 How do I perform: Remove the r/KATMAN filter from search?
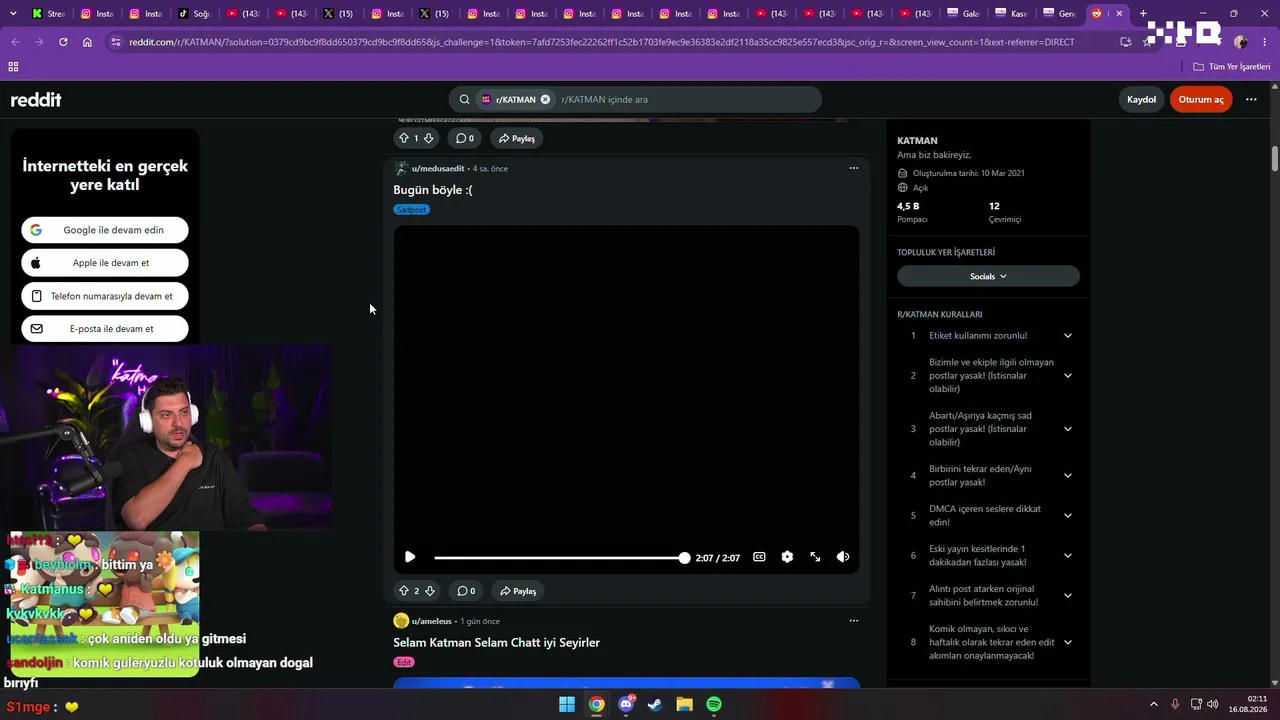coord(545,100)
